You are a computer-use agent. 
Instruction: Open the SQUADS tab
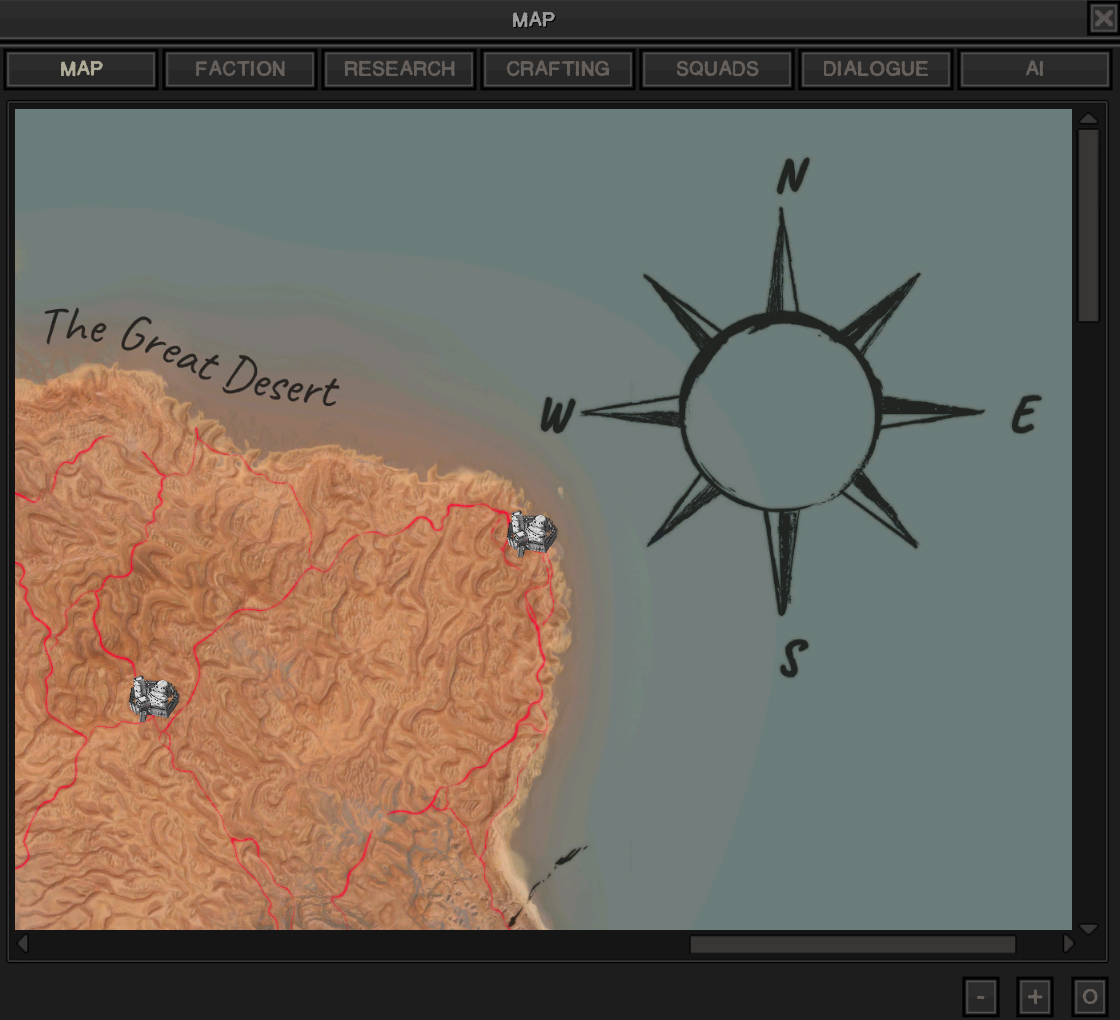point(717,69)
